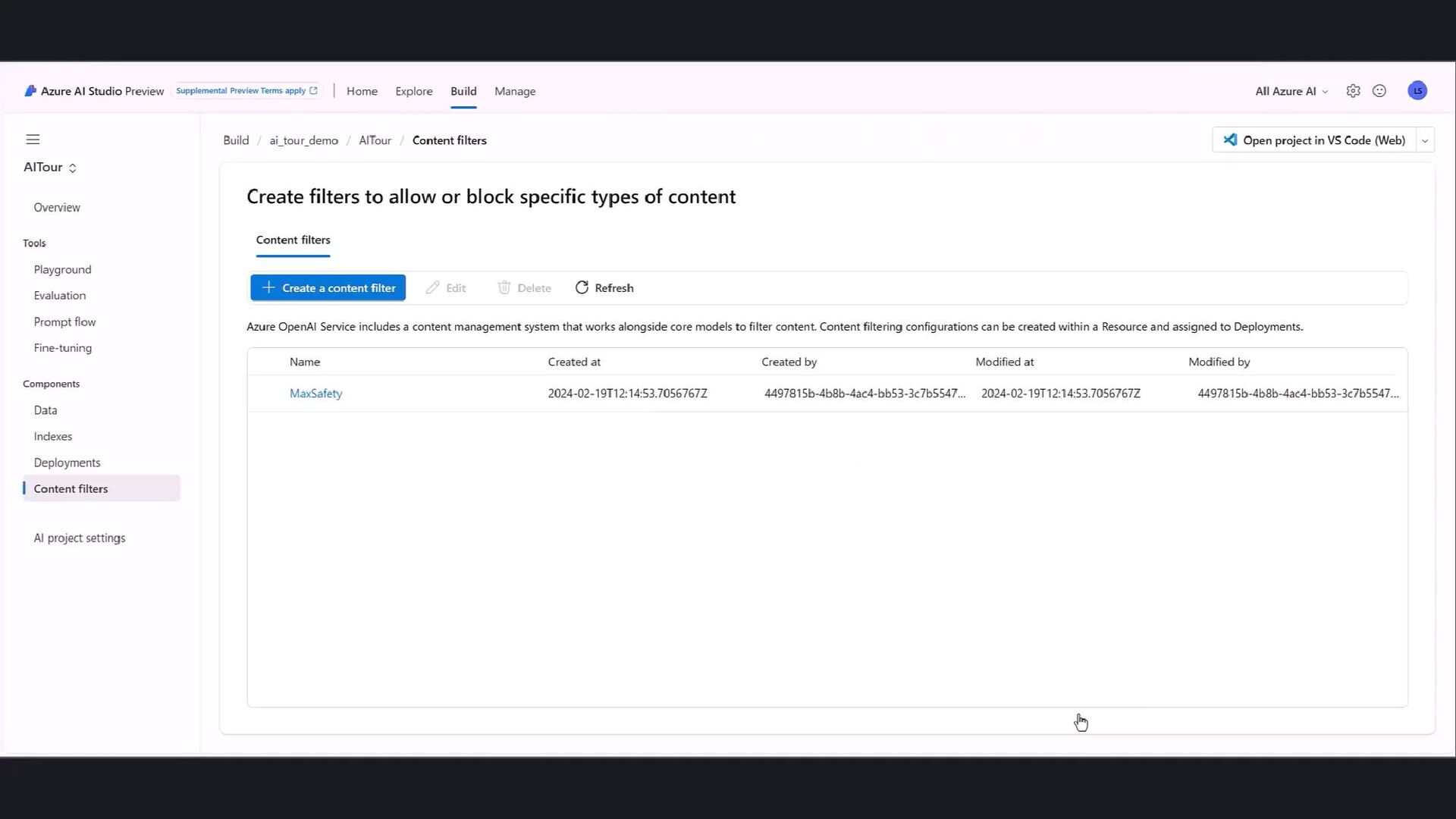Click the Create a content filter button

coord(328,287)
